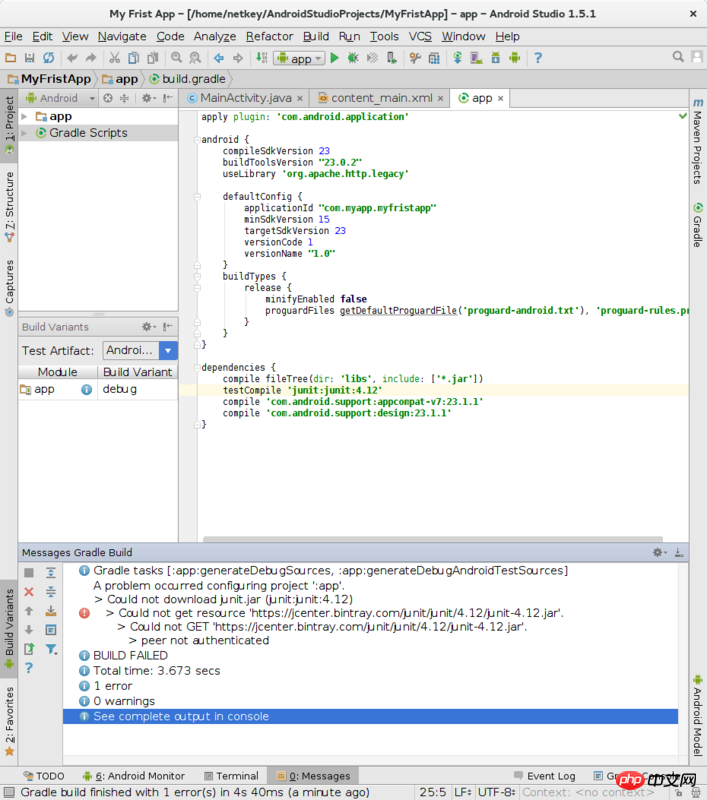Click the Undo arrow in the toolbar
The image size is (707, 800).
[72, 58]
